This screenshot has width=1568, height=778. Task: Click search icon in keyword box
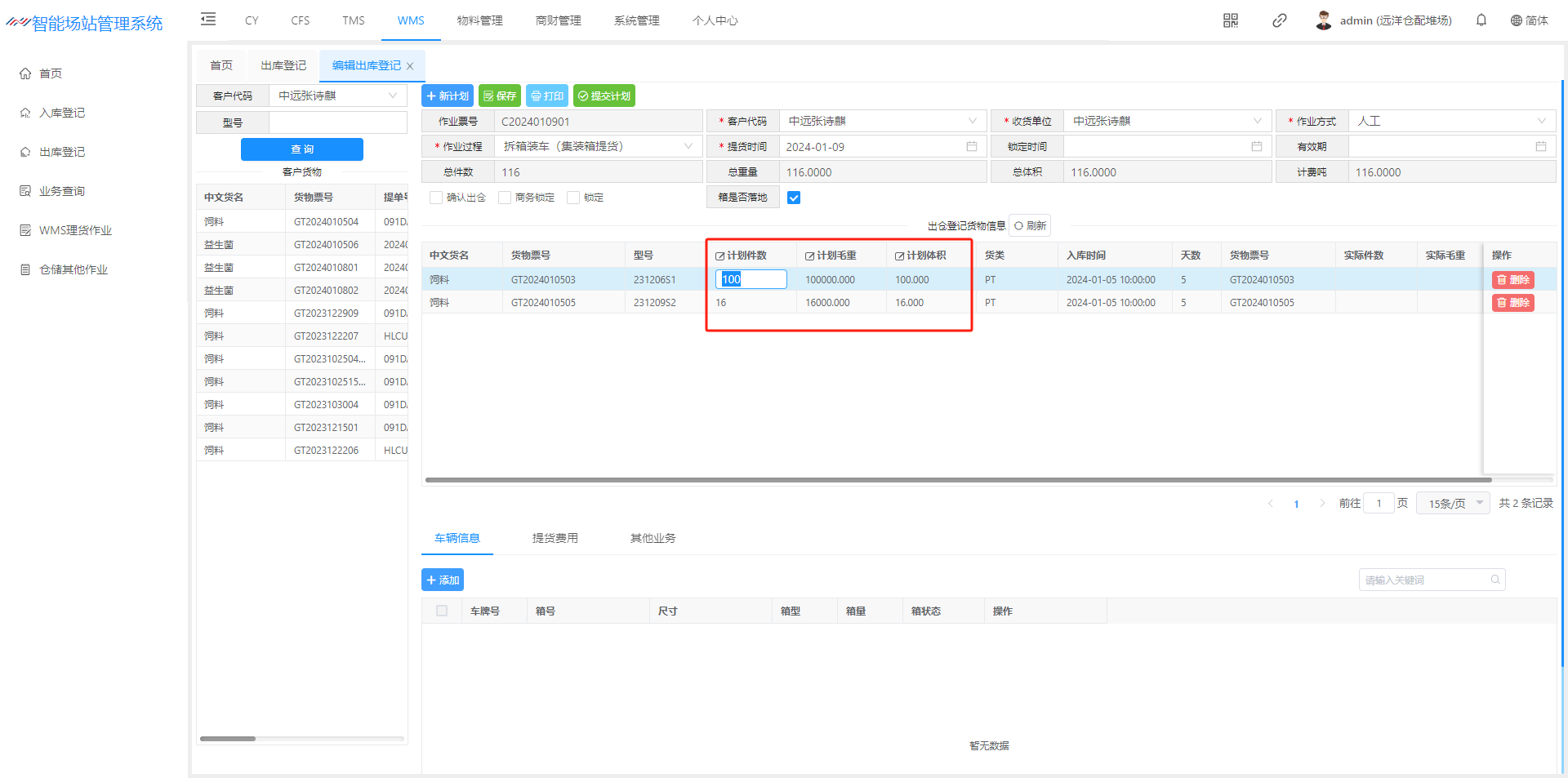pos(1494,580)
